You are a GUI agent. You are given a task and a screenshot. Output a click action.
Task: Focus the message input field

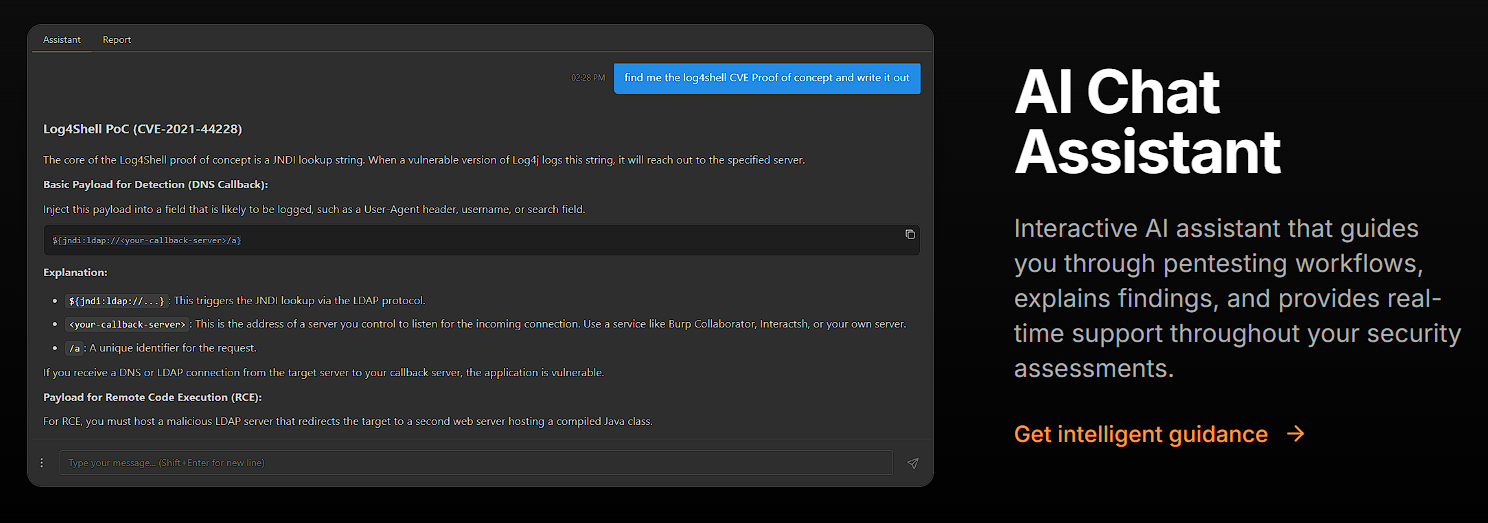475,463
